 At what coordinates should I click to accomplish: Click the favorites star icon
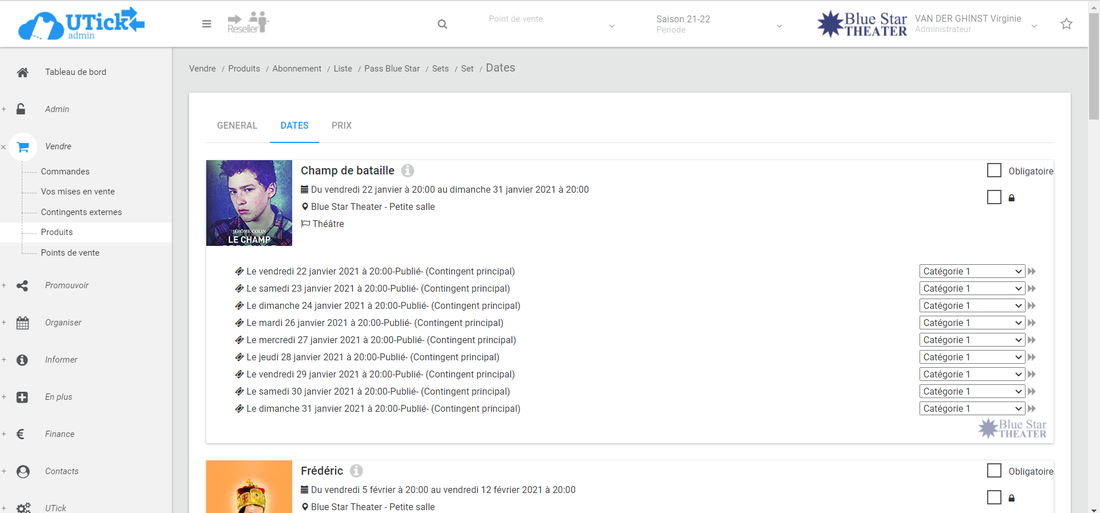[x=1066, y=24]
